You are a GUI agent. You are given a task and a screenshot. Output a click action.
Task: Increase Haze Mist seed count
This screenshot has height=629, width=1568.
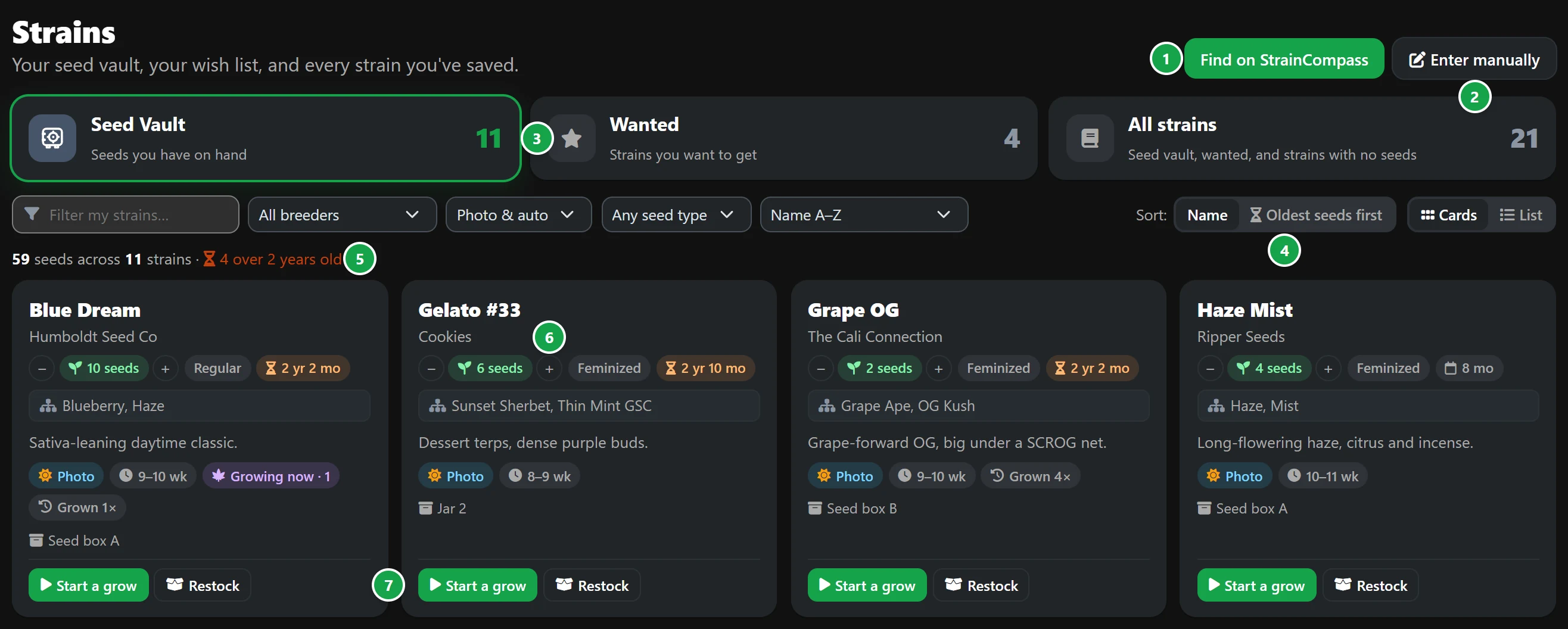click(x=1328, y=369)
